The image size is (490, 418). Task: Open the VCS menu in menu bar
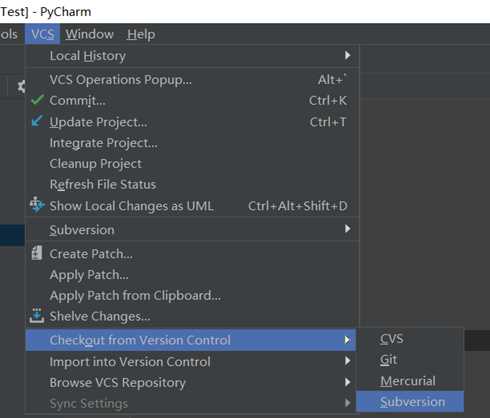coord(43,34)
